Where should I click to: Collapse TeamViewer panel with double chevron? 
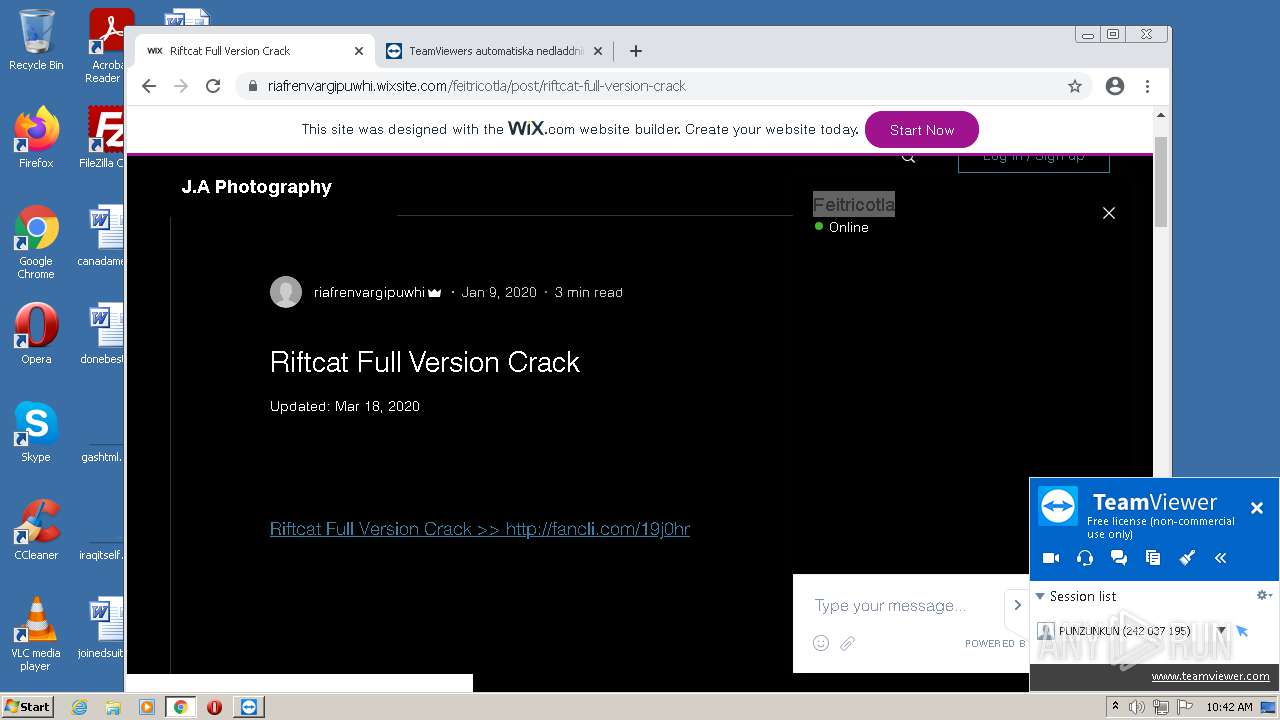1221,558
